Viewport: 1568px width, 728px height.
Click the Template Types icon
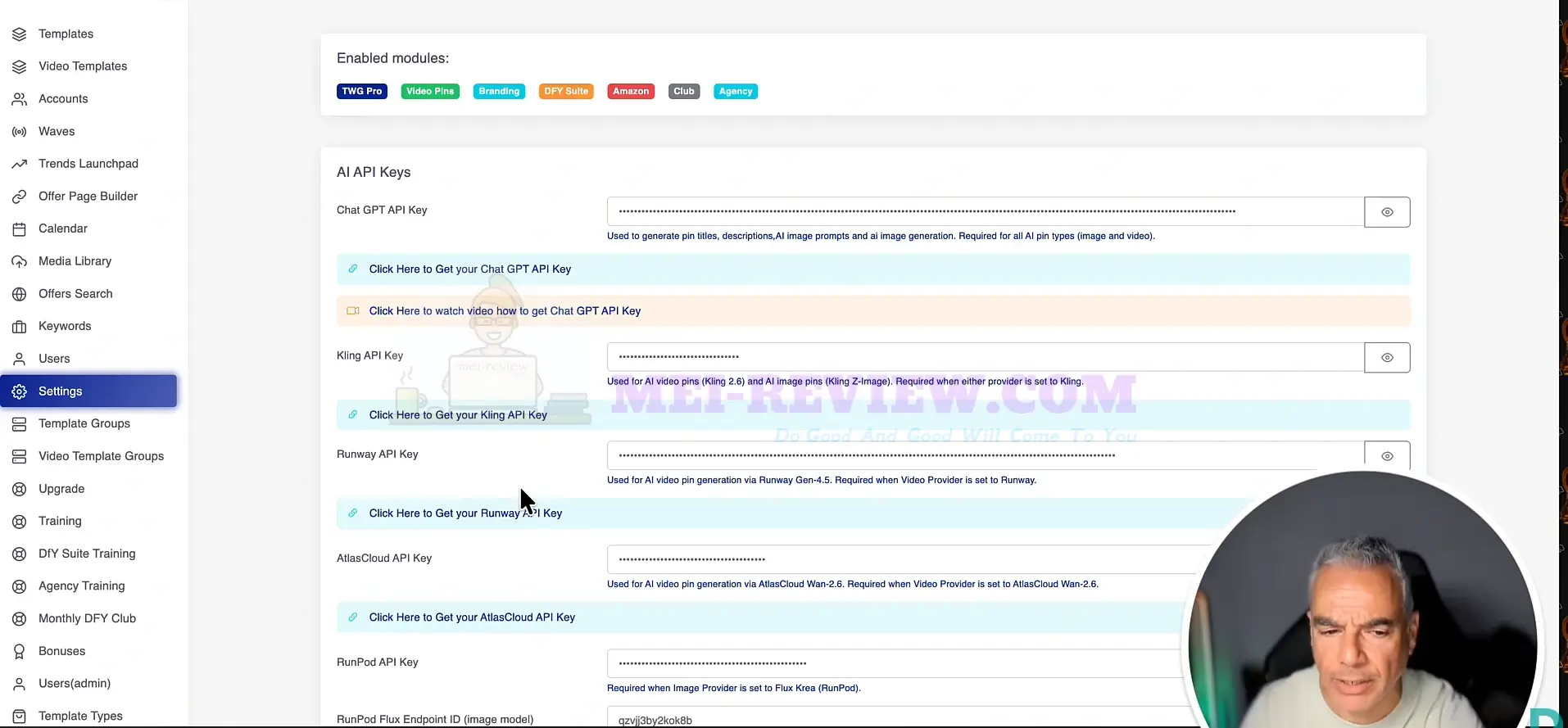pos(20,717)
